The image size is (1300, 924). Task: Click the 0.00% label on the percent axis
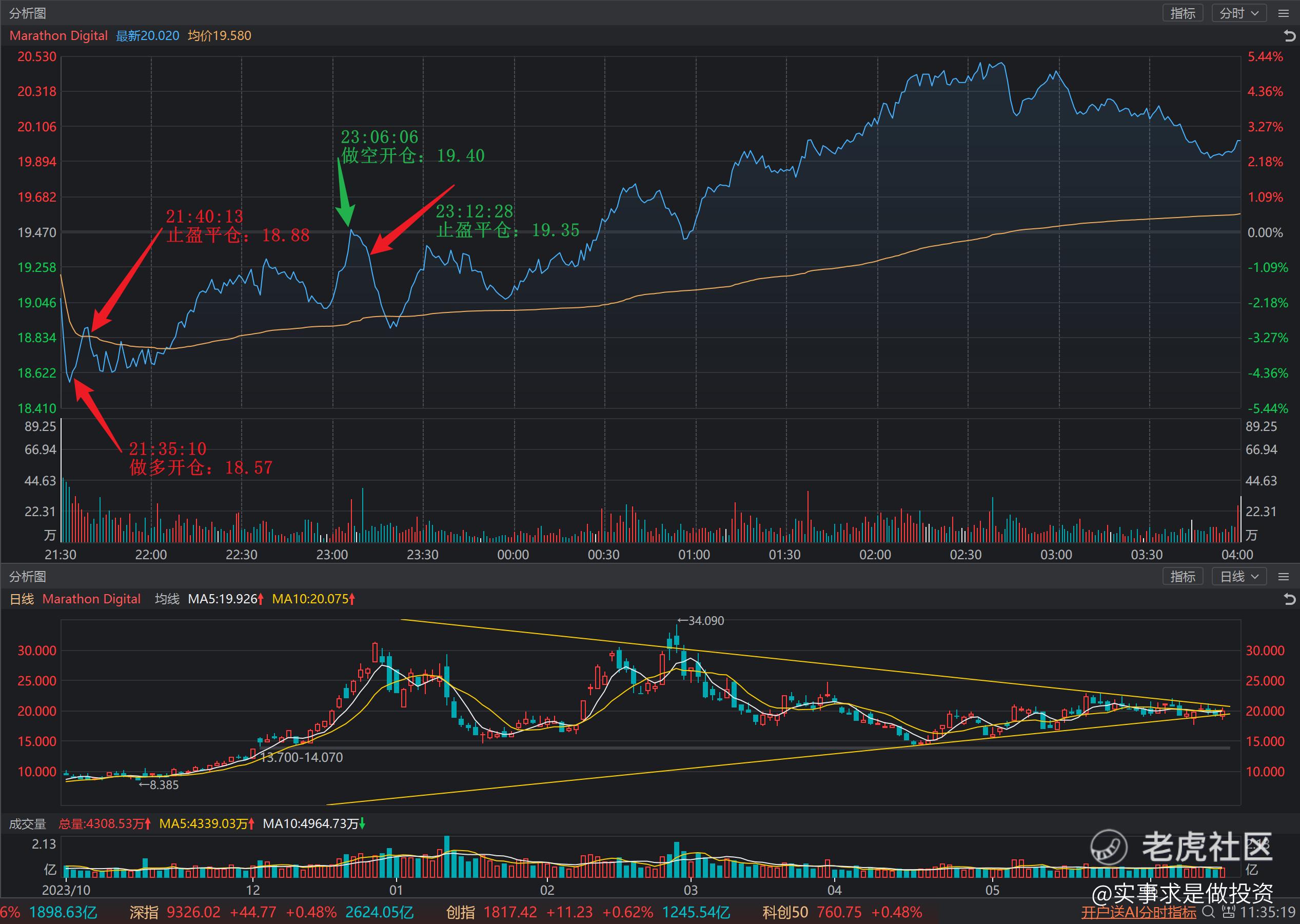tap(1265, 232)
